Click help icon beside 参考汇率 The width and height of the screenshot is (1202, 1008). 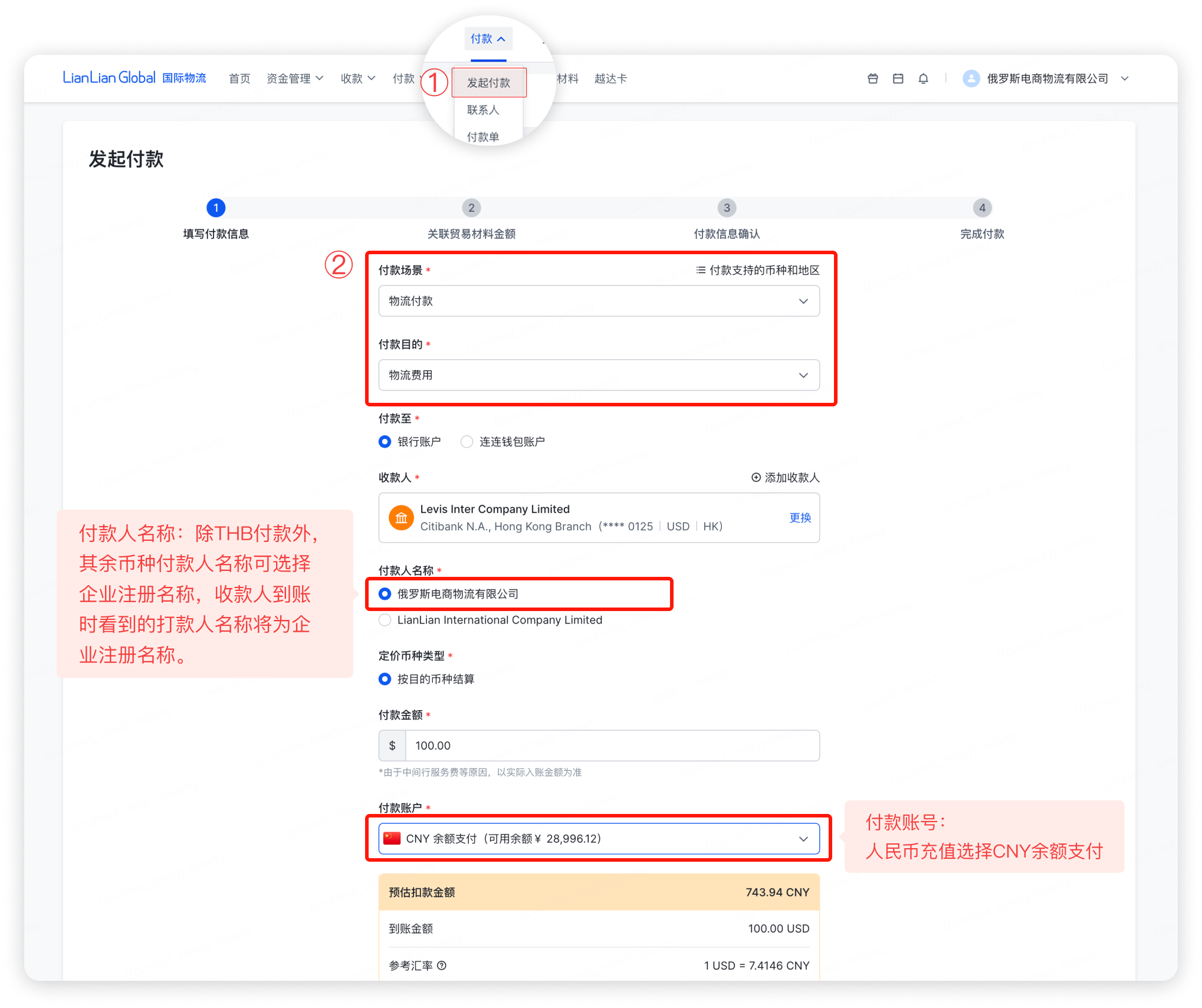pyautogui.click(x=442, y=966)
